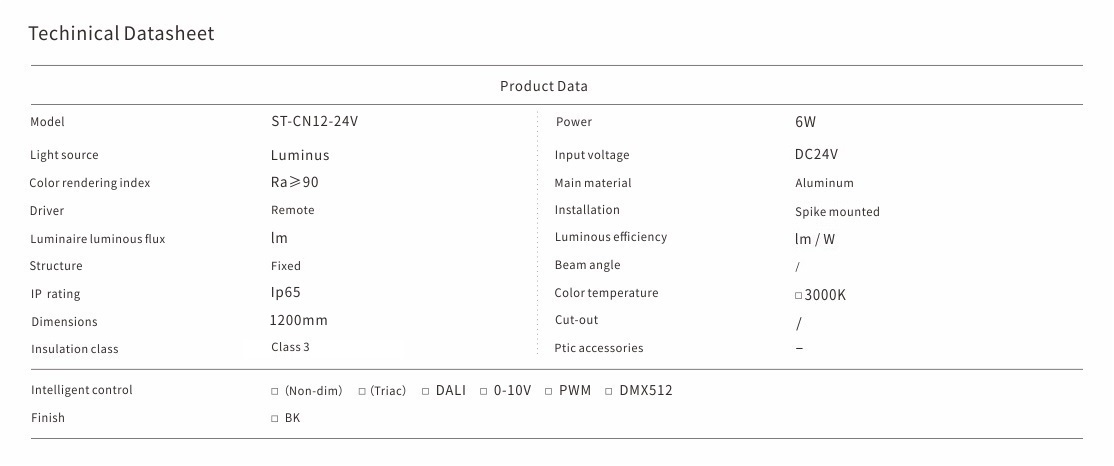The height and width of the screenshot is (466, 1114).
Task: Check the Non-dim control checkbox
Action: [275, 391]
